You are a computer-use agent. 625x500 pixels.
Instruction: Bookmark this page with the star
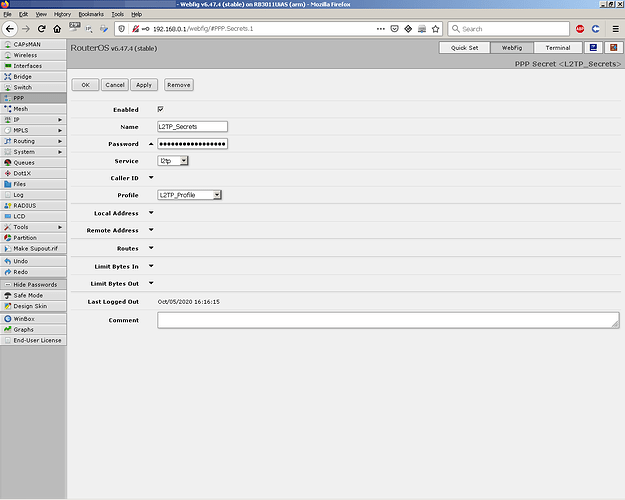tap(435, 29)
